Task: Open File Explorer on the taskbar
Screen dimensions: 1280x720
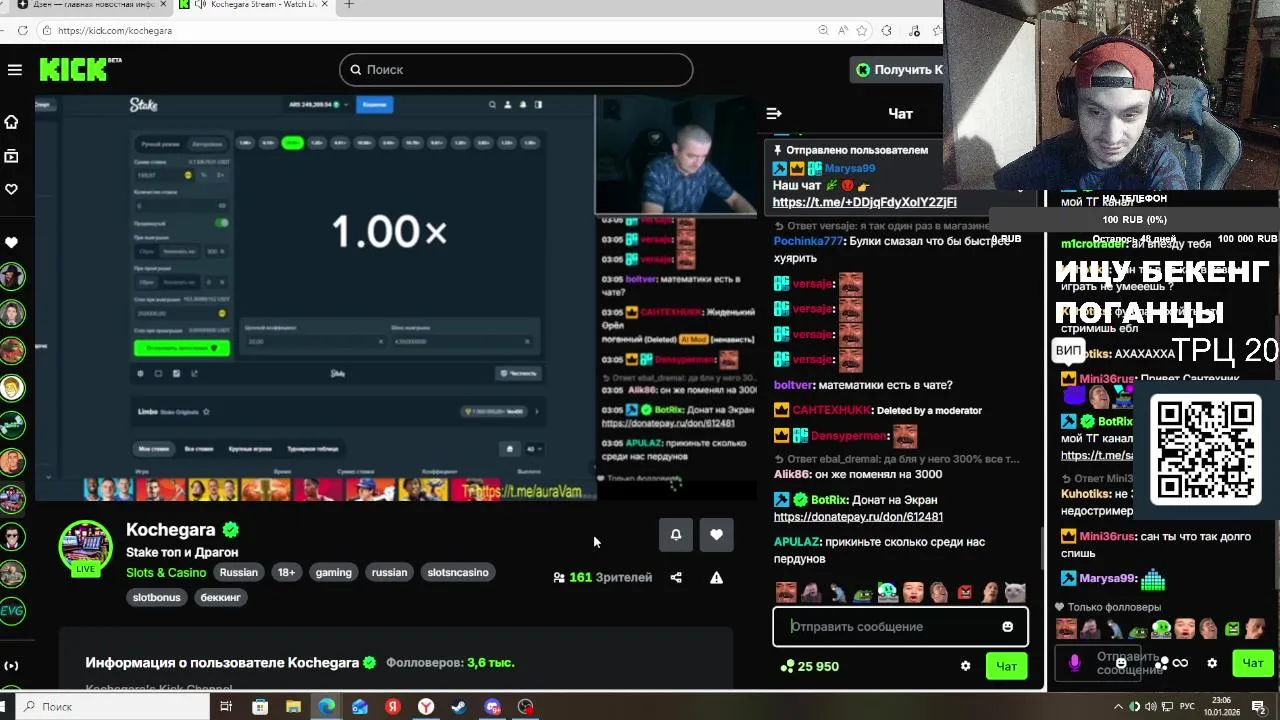Action: [x=293, y=707]
